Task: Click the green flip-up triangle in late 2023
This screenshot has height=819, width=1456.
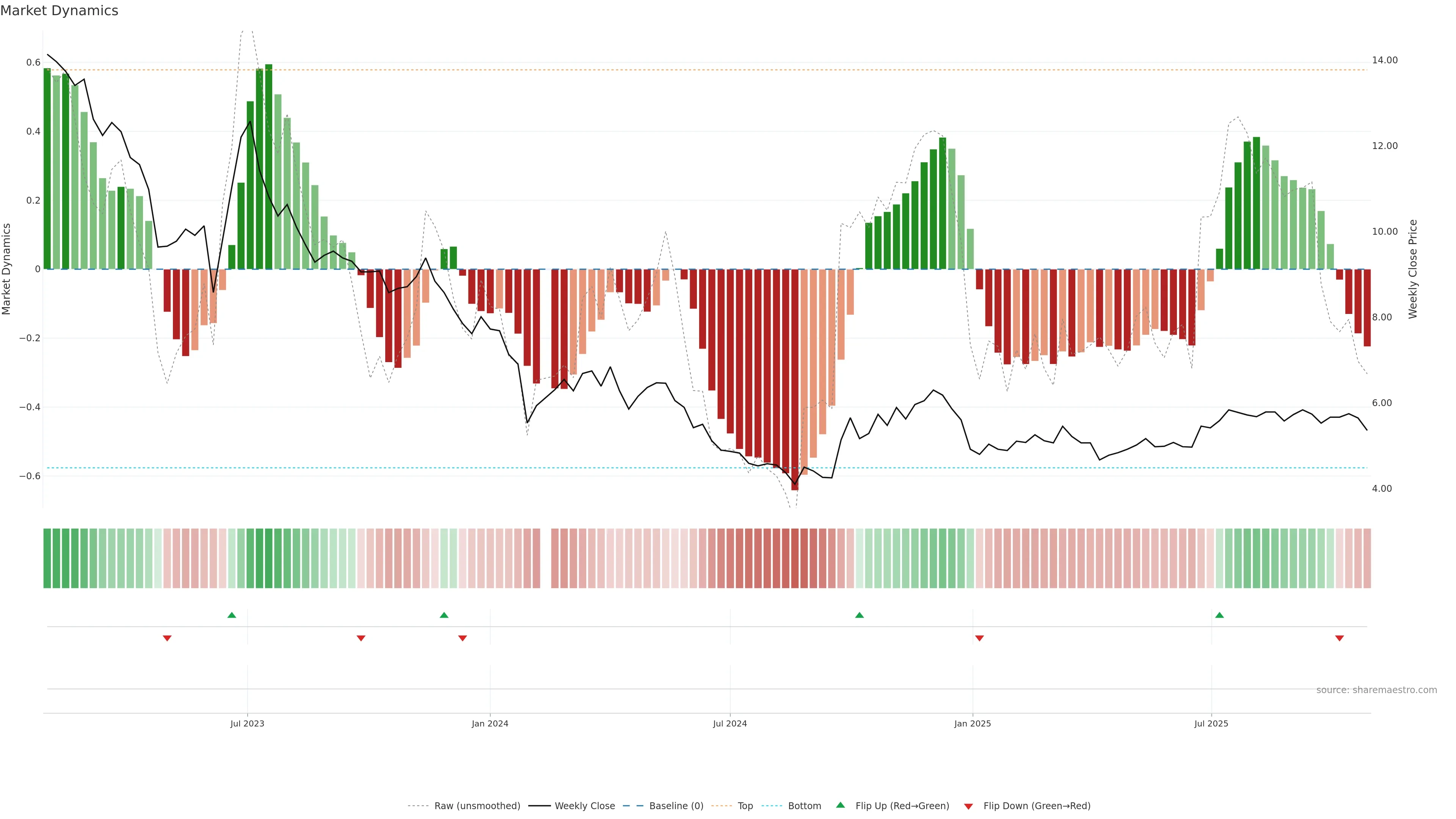Action: pos(444,615)
